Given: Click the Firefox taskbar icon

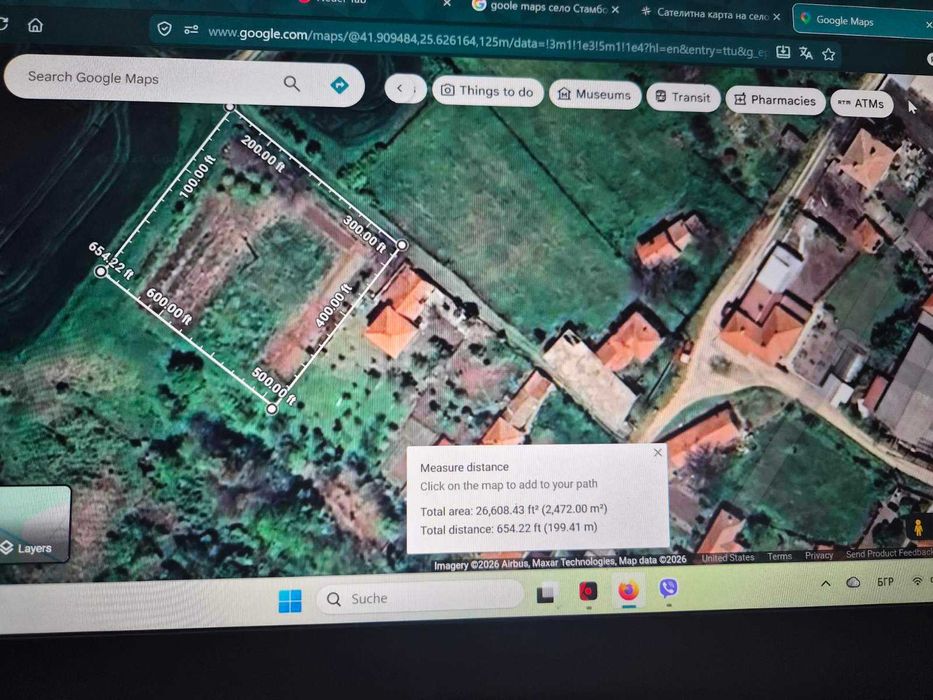Looking at the screenshot, I should (x=628, y=590).
